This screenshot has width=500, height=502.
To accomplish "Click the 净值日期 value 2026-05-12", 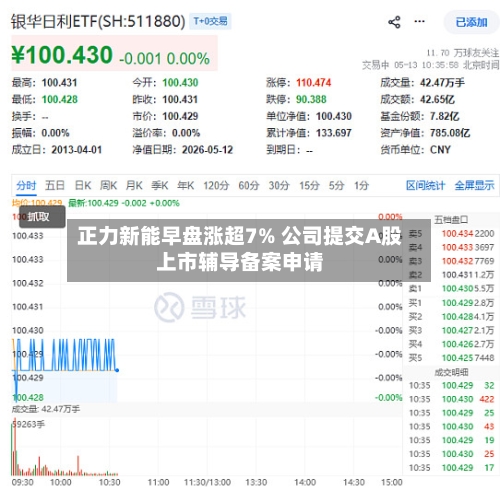I will tap(207, 150).
